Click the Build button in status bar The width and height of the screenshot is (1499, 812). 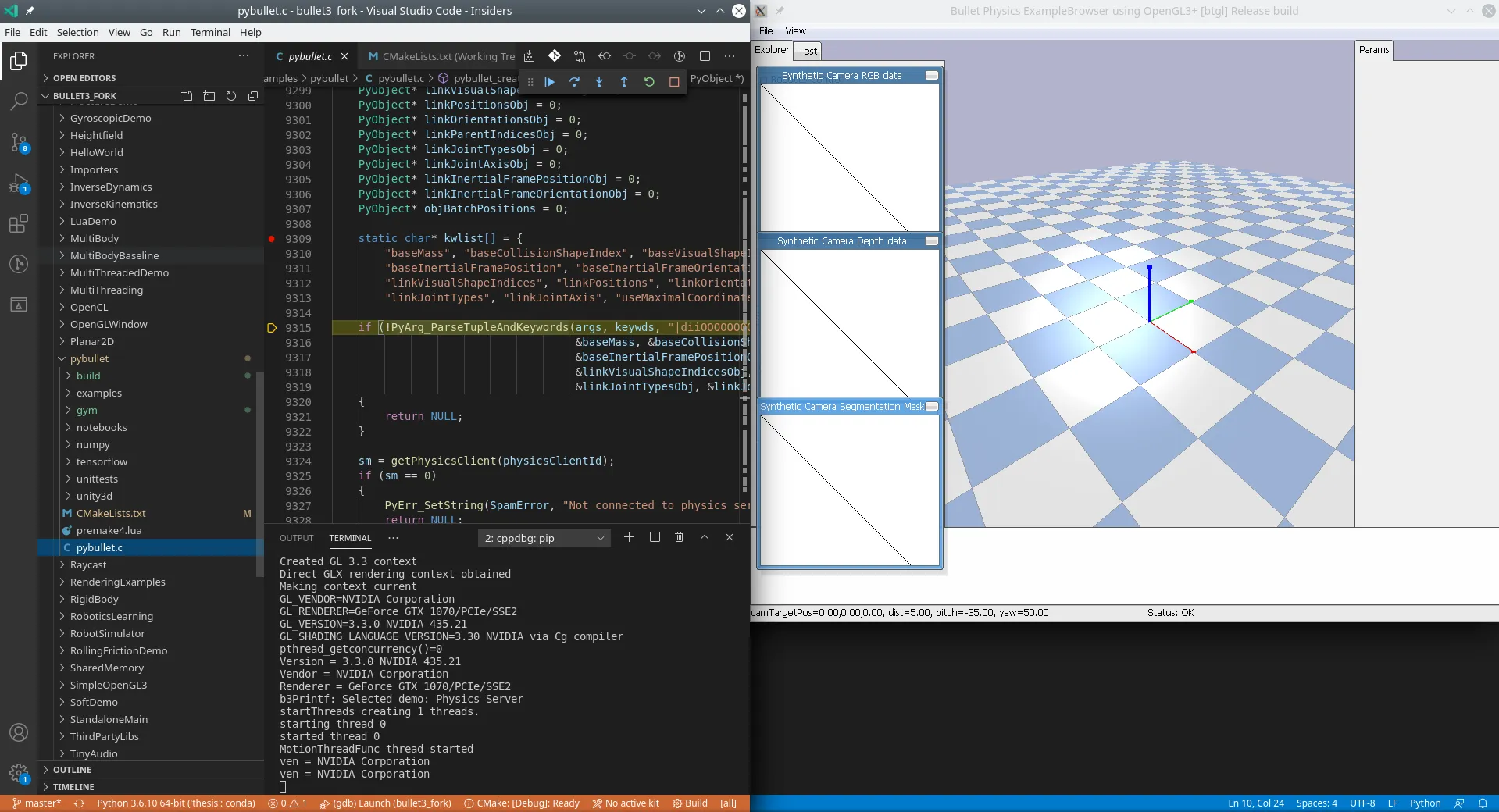point(691,803)
